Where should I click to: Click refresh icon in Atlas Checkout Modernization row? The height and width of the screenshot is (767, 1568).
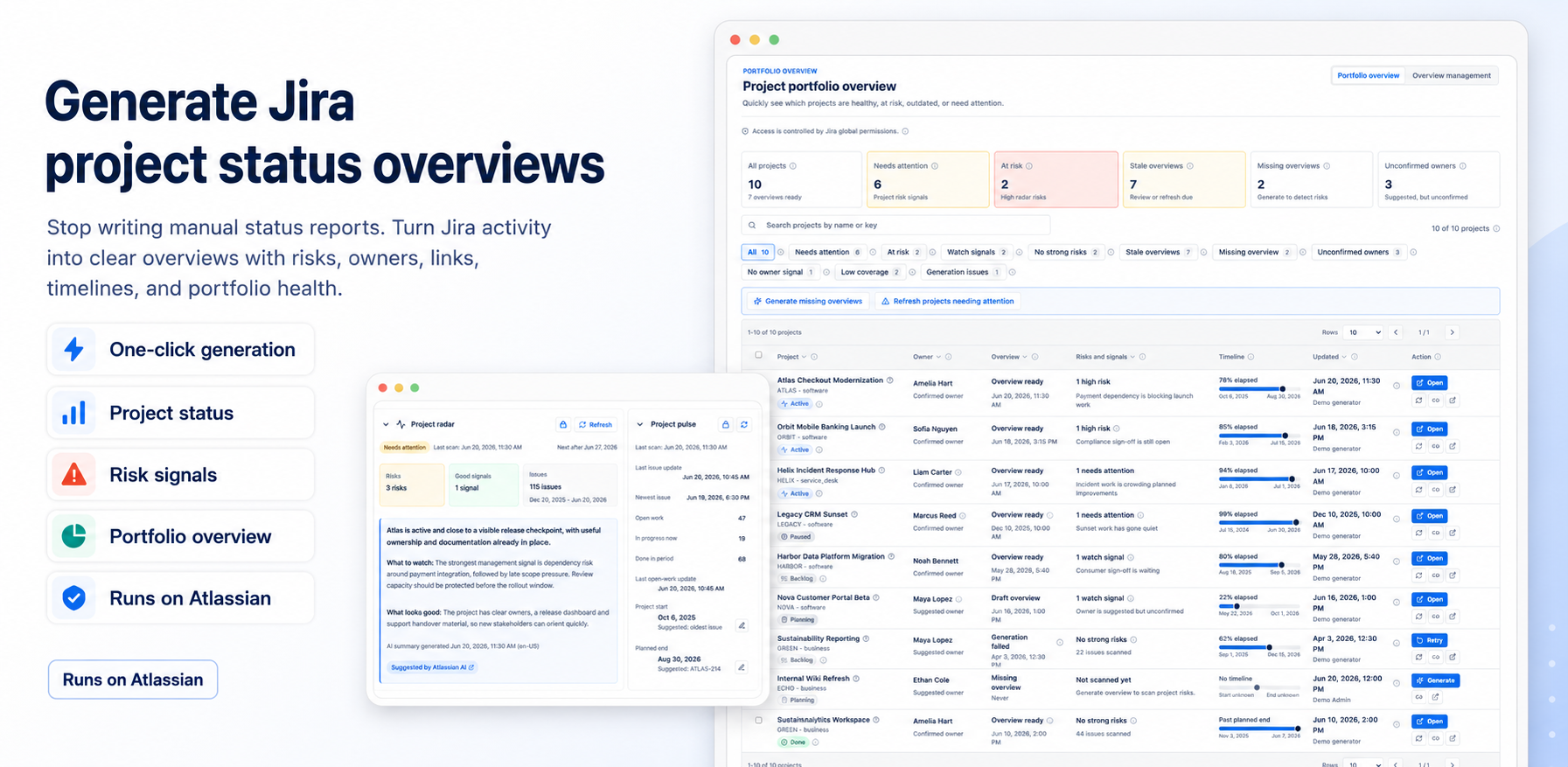1418,401
